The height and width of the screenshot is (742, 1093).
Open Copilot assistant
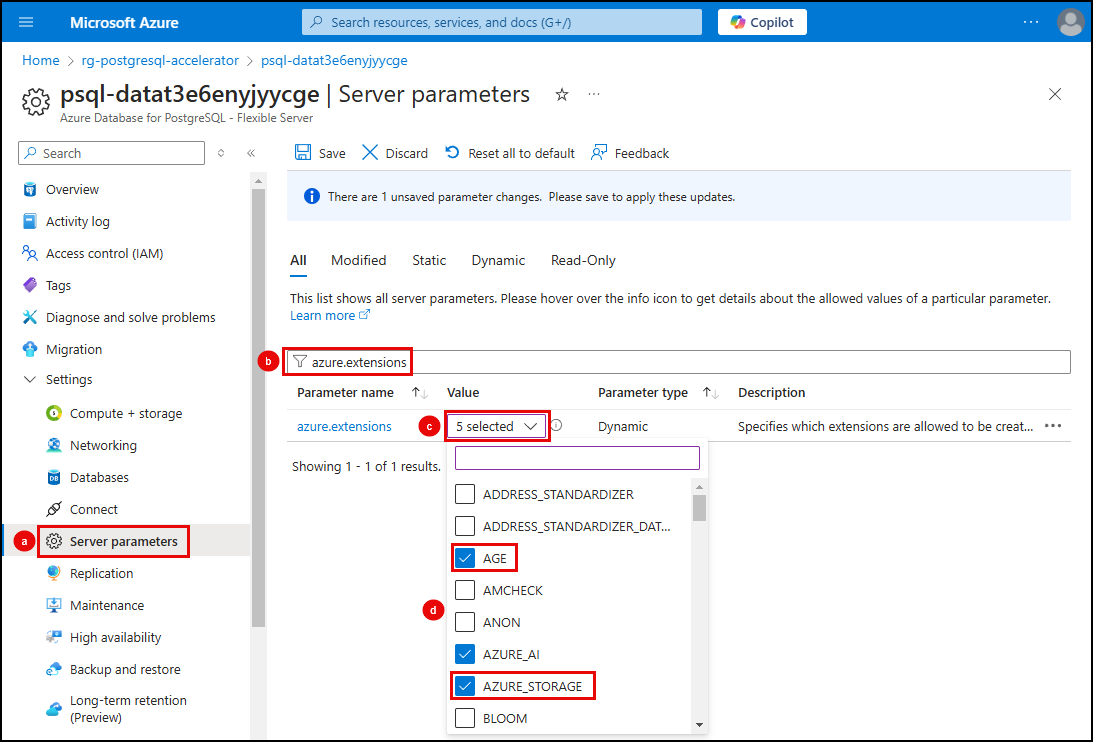(762, 22)
